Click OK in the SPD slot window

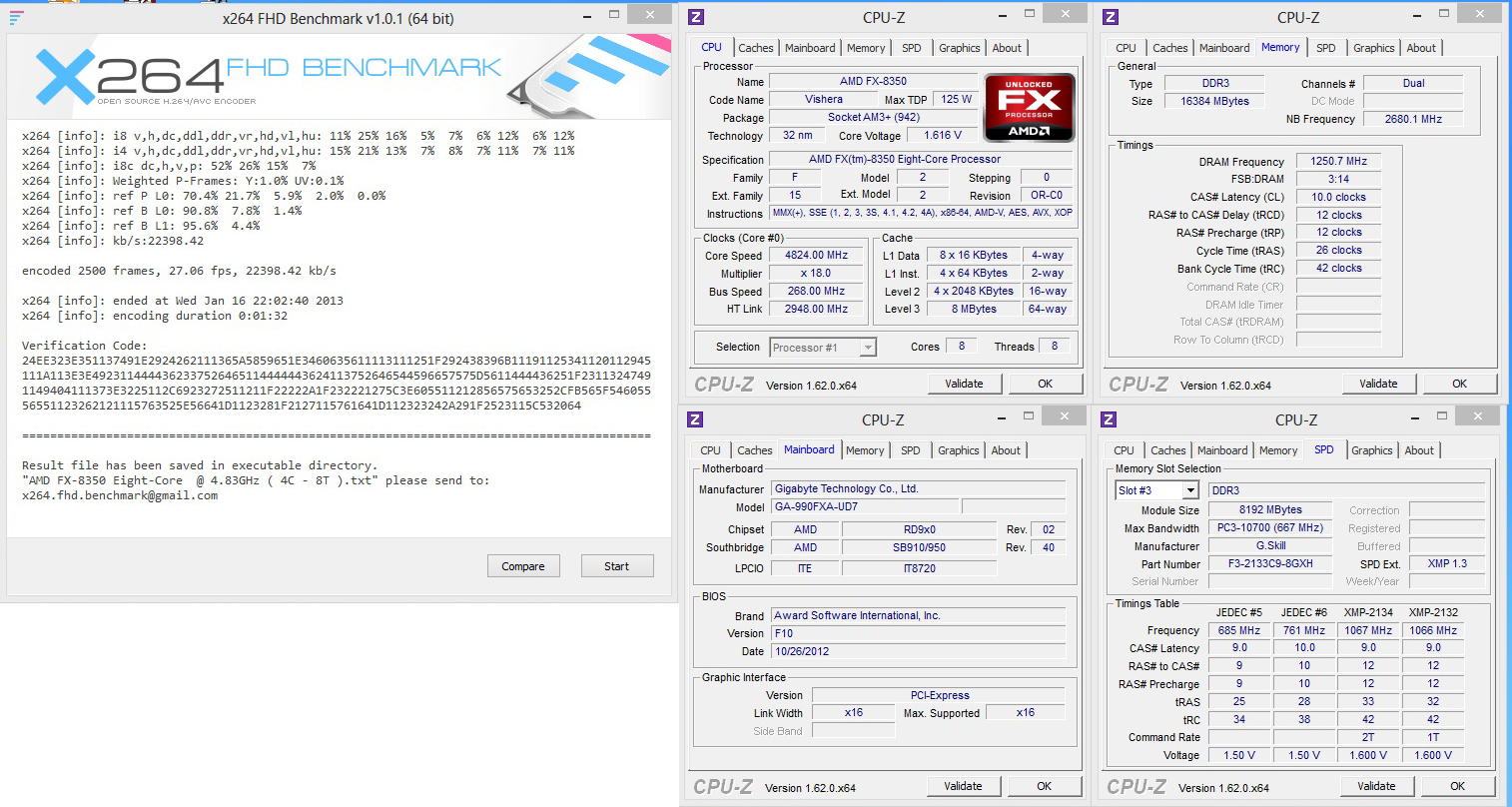(1457, 786)
